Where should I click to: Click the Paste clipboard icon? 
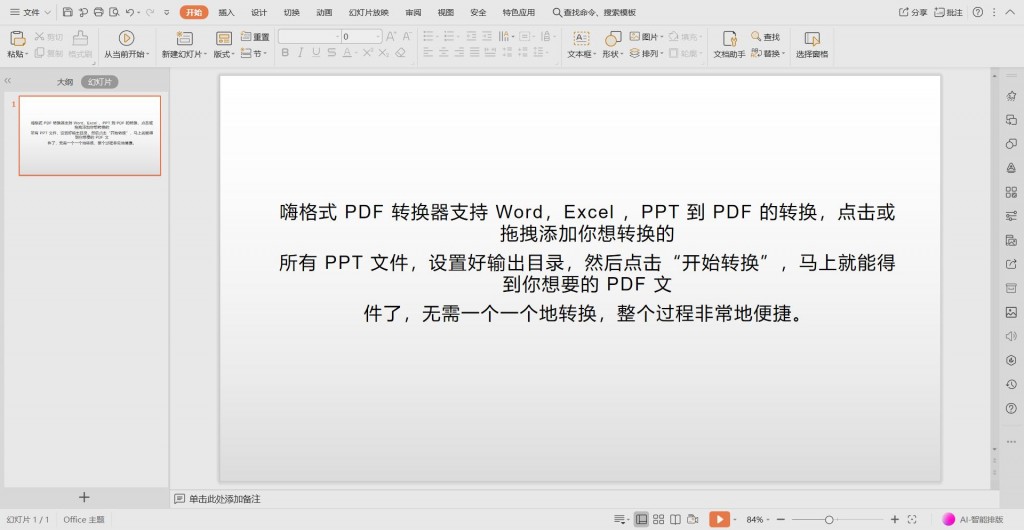pyautogui.click(x=18, y=38)
